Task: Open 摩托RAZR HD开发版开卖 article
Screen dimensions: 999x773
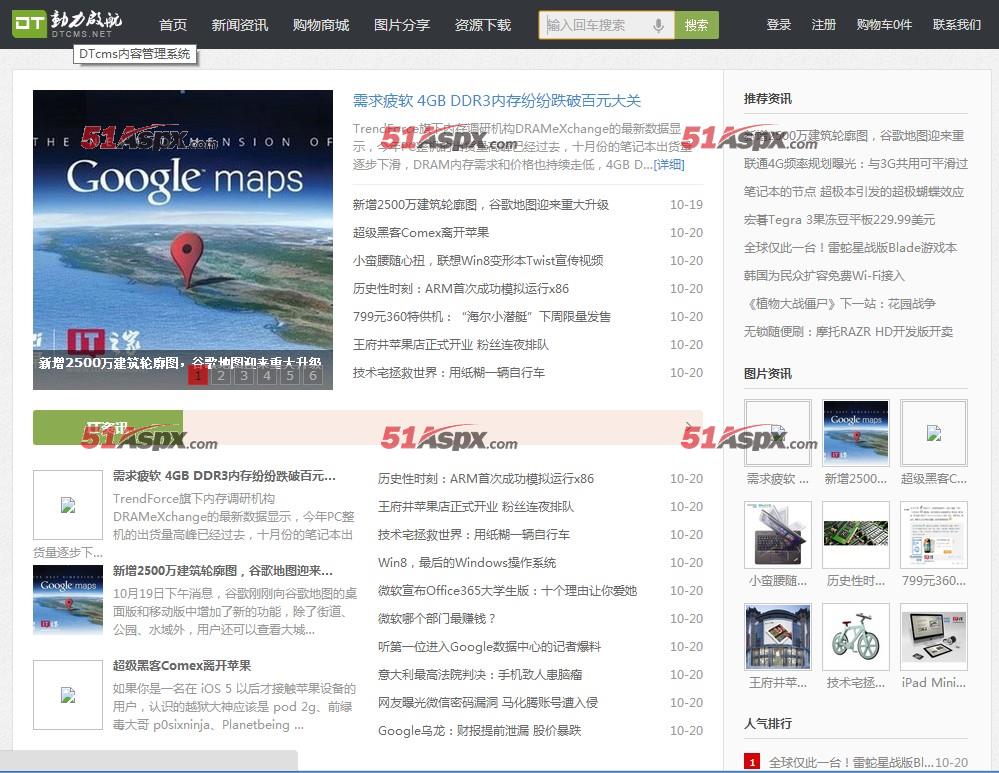Action: click(848, 332)
